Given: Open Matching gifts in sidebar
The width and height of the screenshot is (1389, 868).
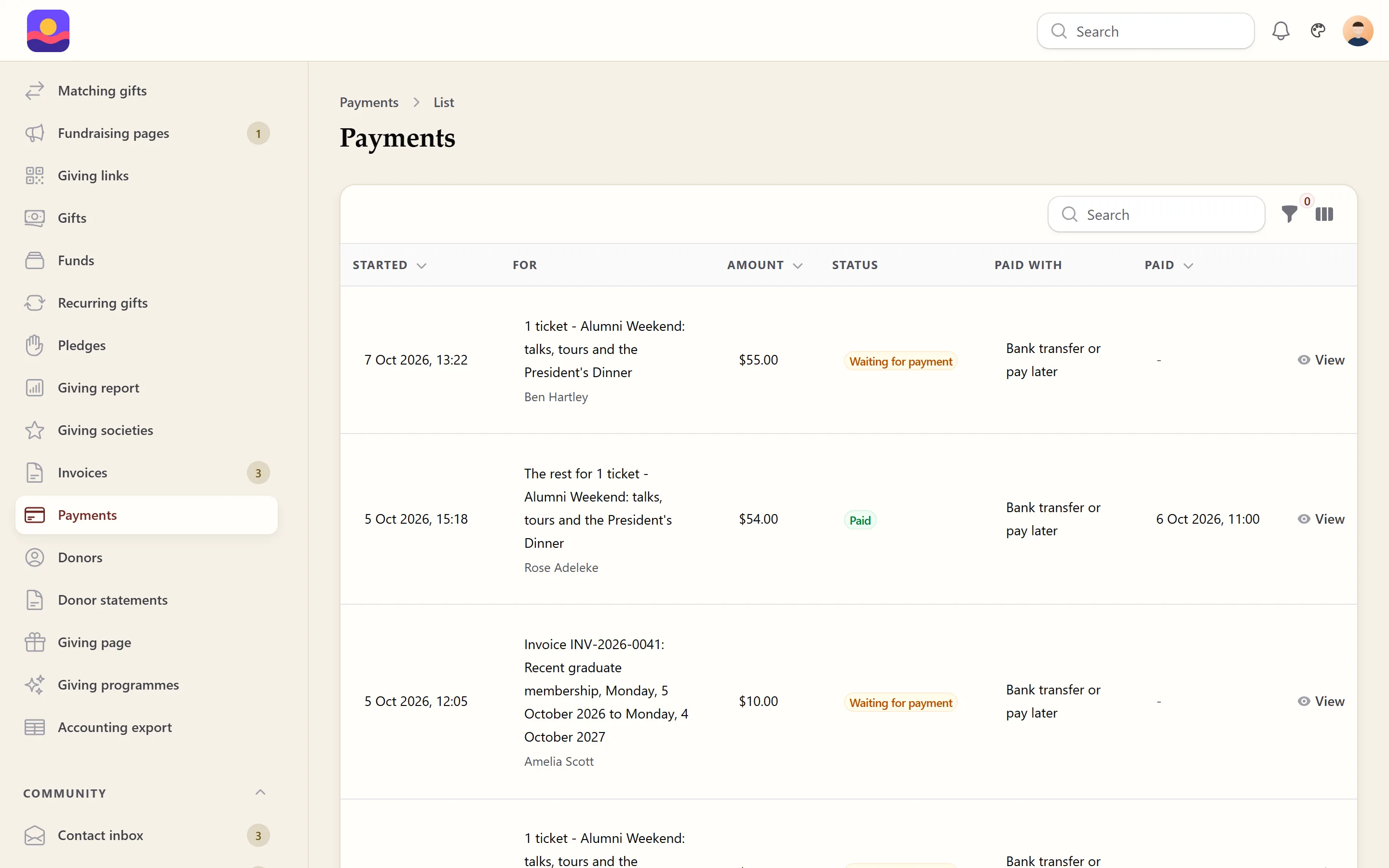Looking at the screenshot, I should coord(146,91).
